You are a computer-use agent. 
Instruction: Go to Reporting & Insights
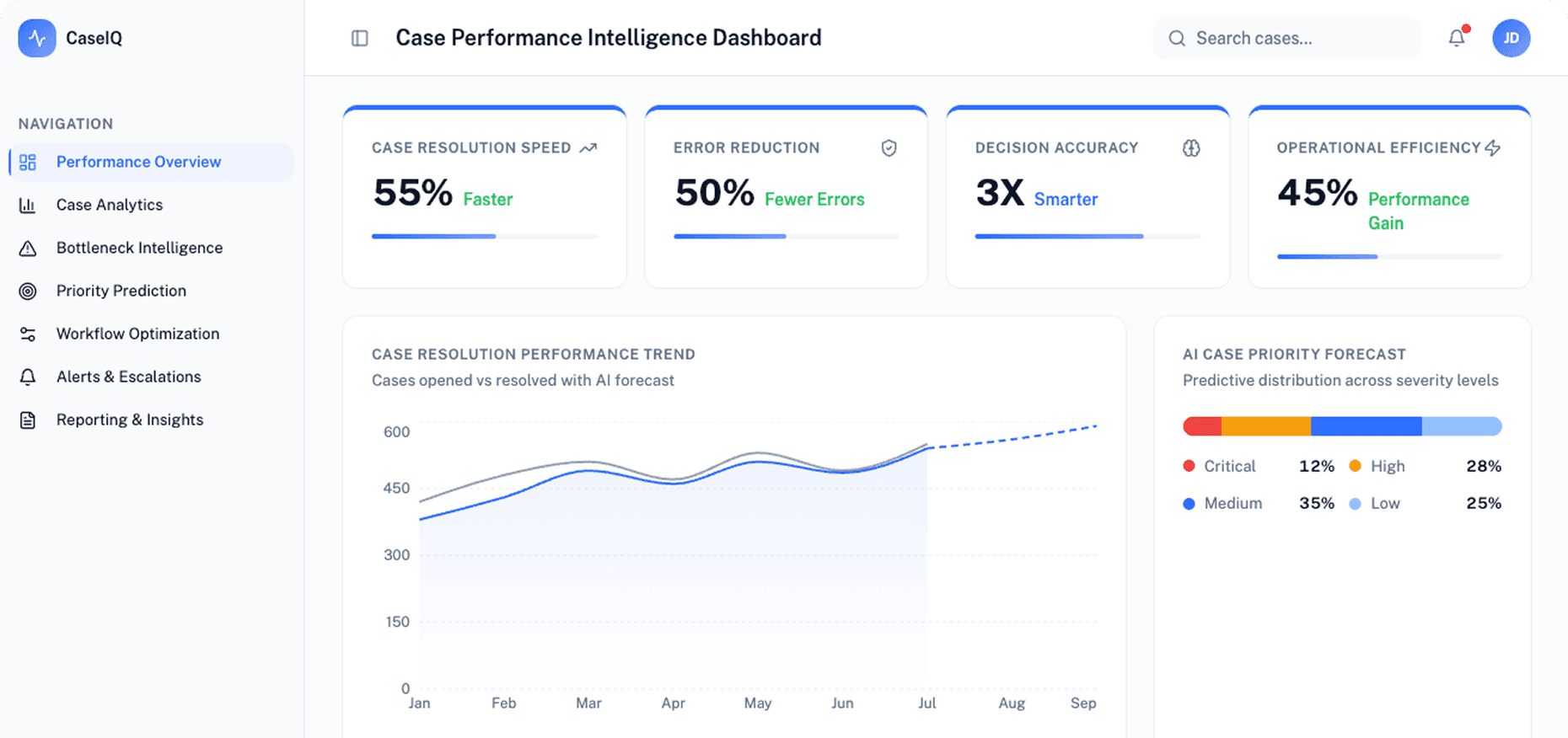click(129, 420)
